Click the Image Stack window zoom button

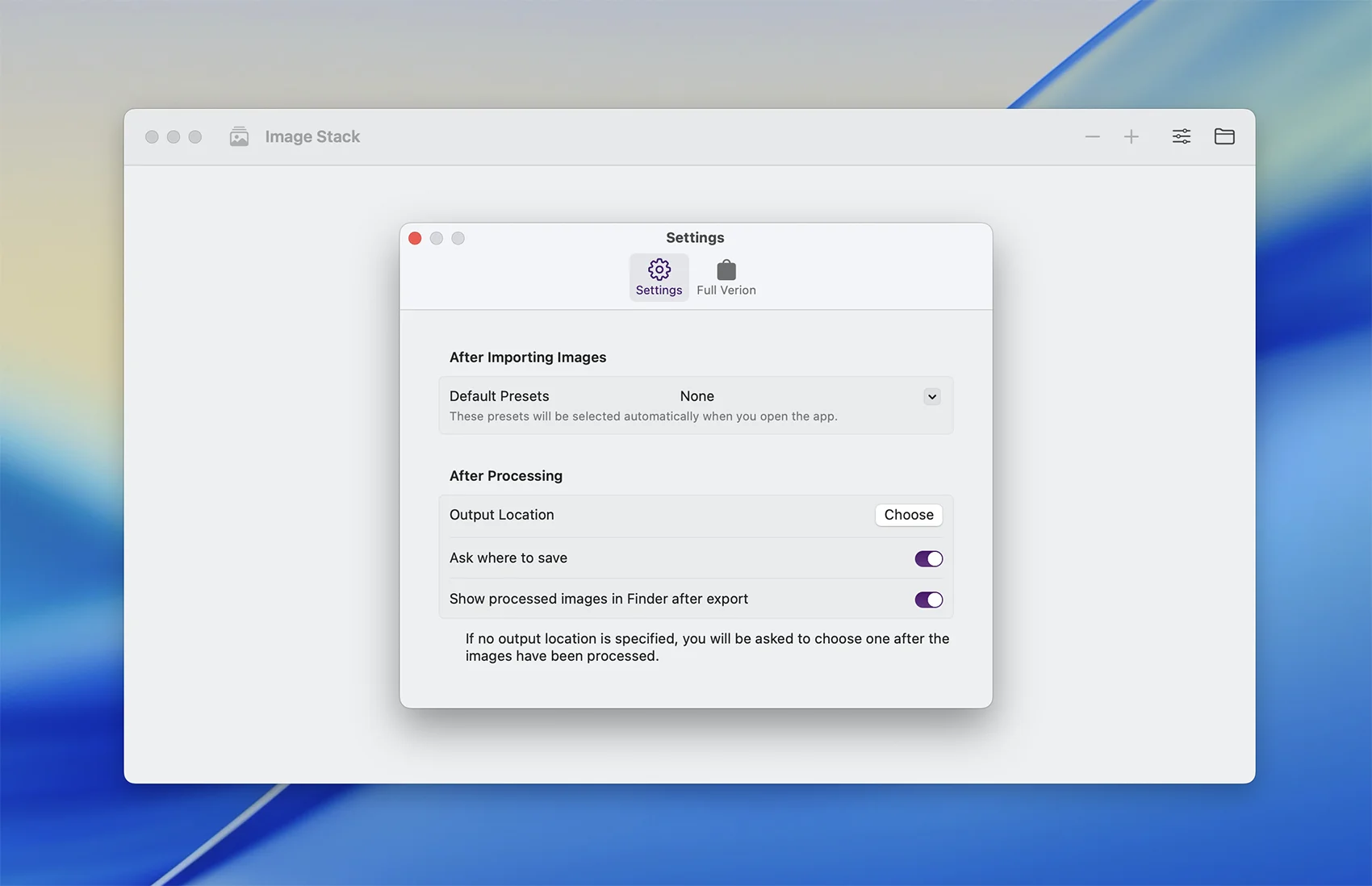[x=195, y=137]
